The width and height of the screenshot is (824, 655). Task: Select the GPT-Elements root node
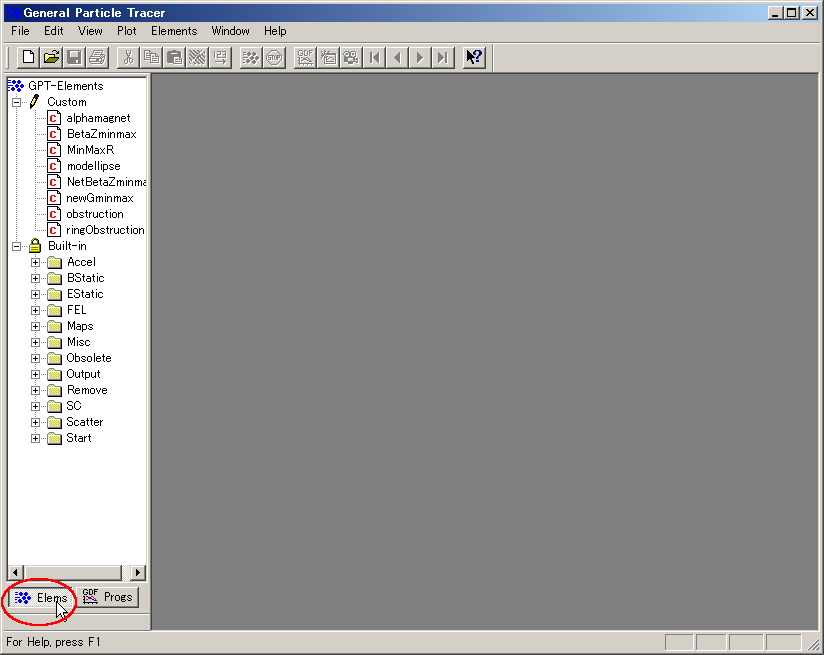pyautogui.click(x=66, y=86)
